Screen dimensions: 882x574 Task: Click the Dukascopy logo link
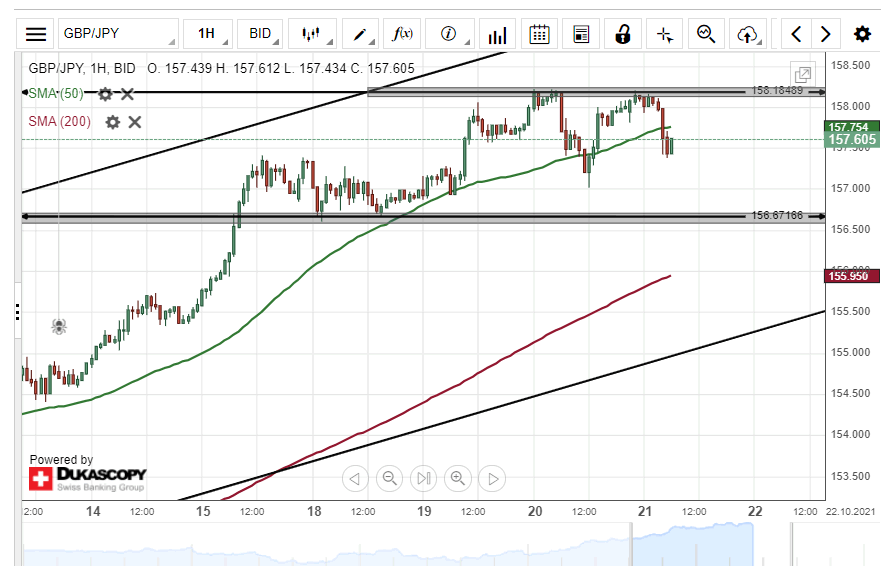coord(88,479)
